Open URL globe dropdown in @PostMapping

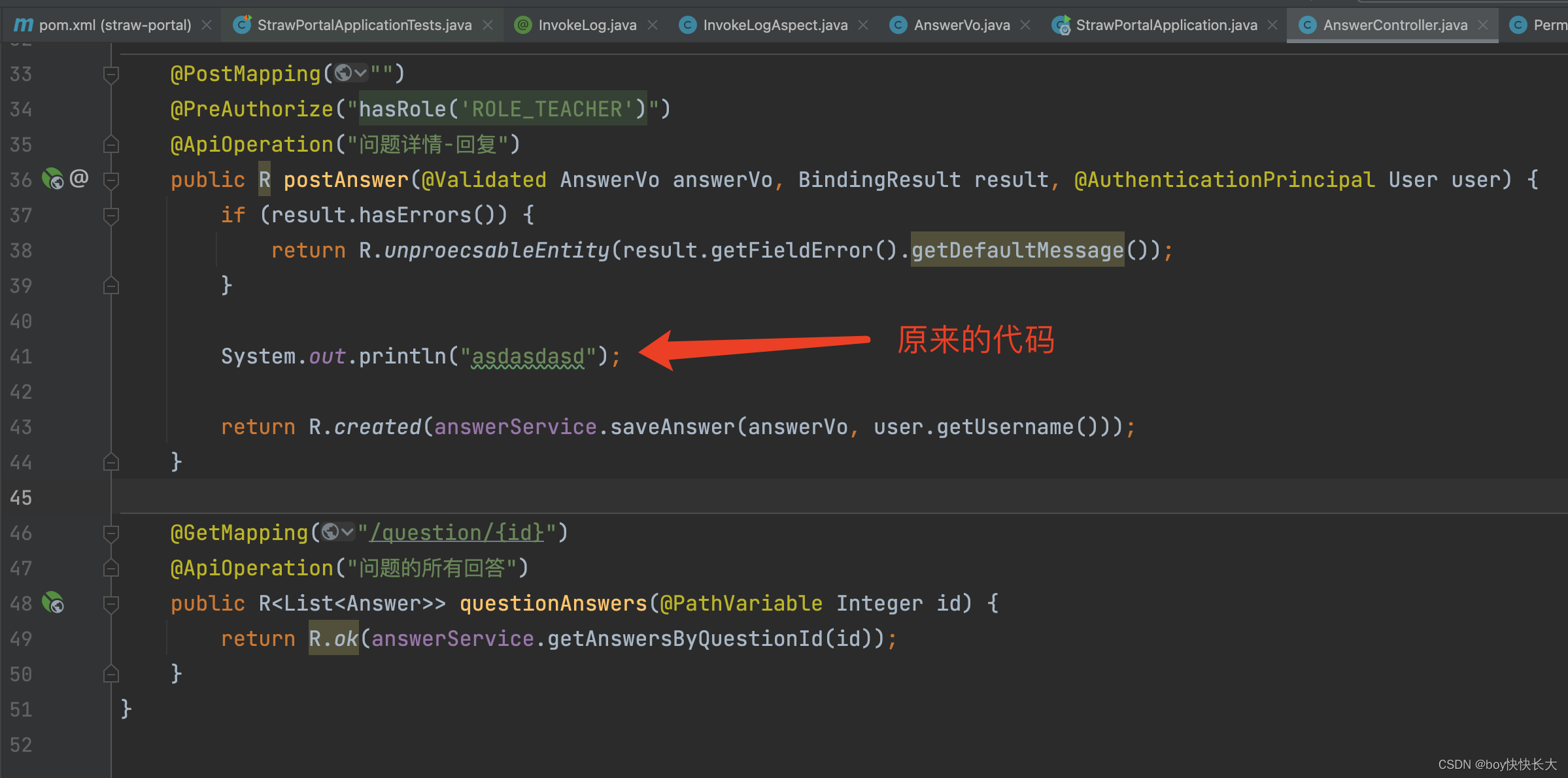tap(350, 73)
